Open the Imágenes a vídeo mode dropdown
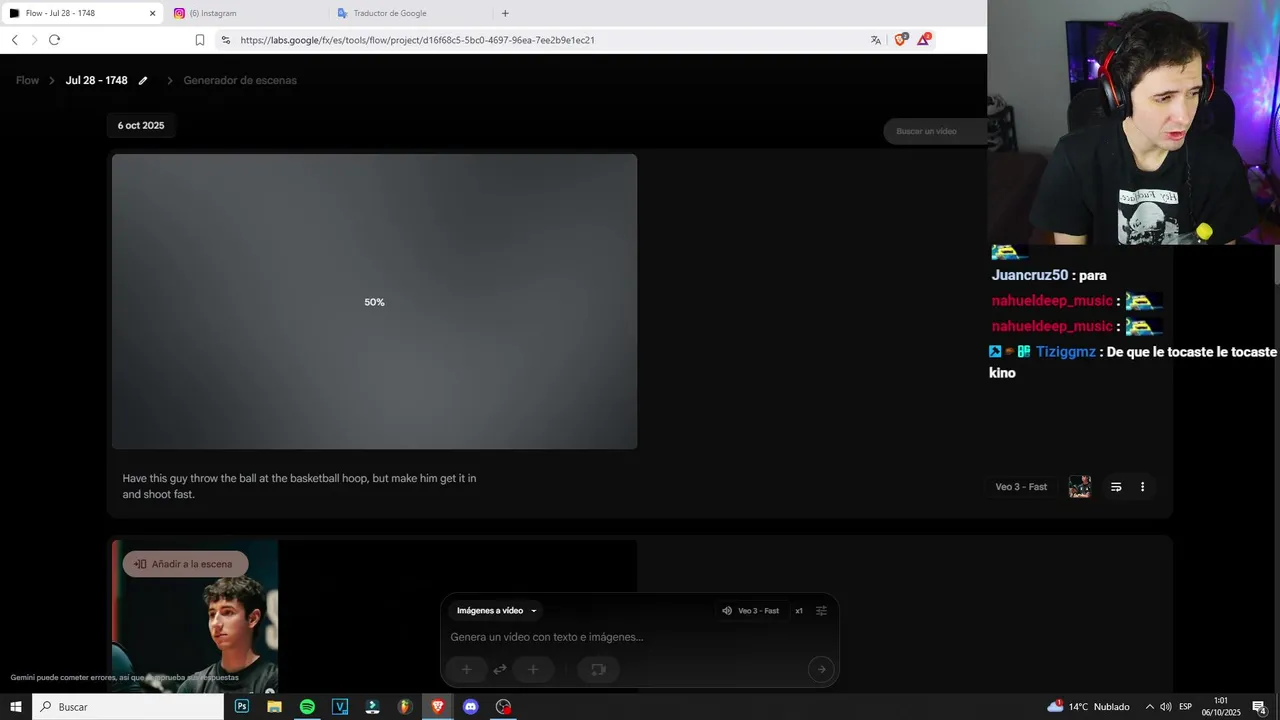 (497, 611)
